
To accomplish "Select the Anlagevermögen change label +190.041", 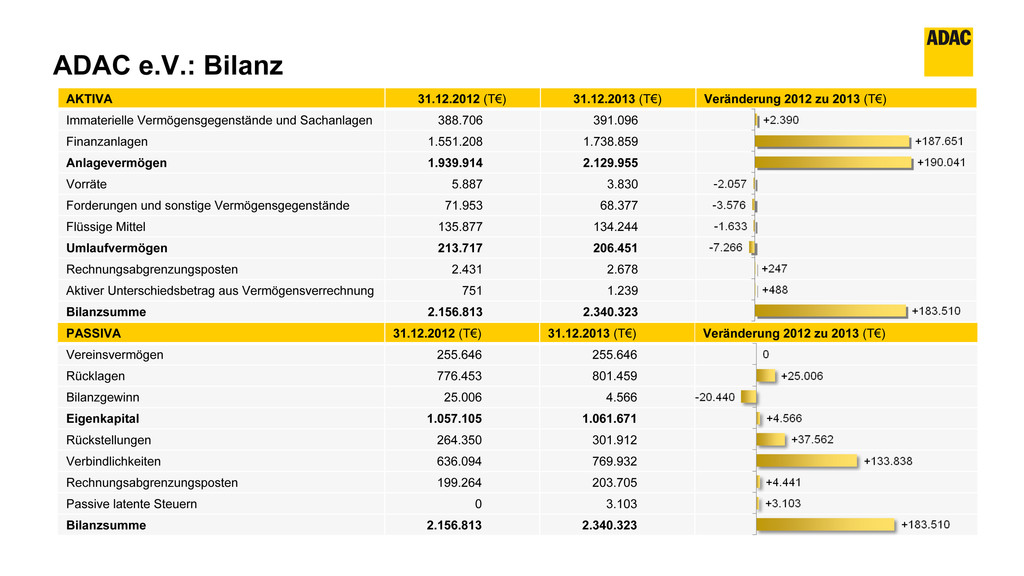I will click(x=941, y=163).
